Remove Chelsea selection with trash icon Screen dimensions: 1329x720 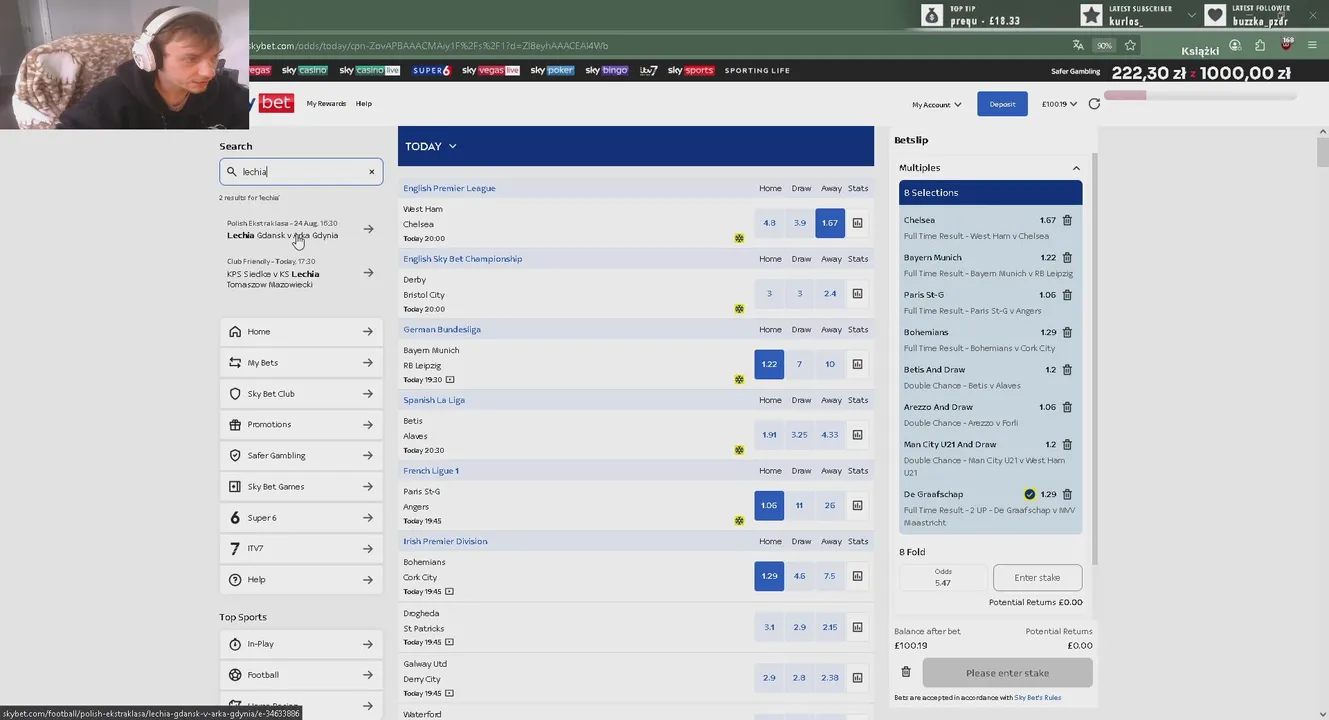1067,220
